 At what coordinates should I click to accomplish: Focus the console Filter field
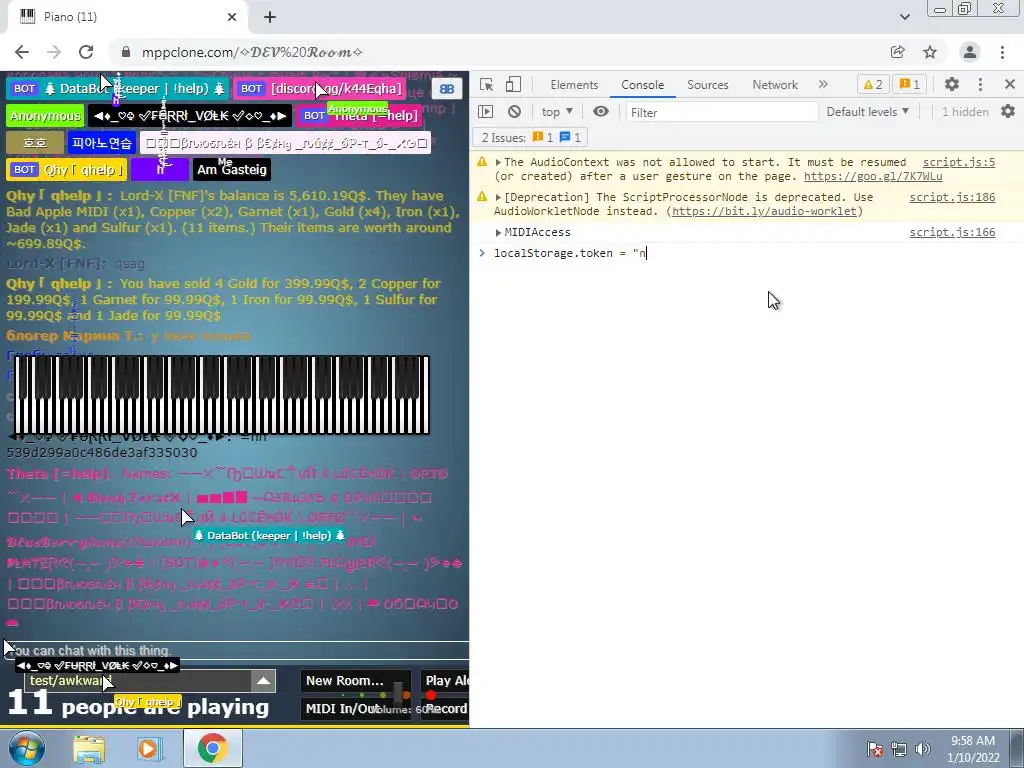[722, 112]
